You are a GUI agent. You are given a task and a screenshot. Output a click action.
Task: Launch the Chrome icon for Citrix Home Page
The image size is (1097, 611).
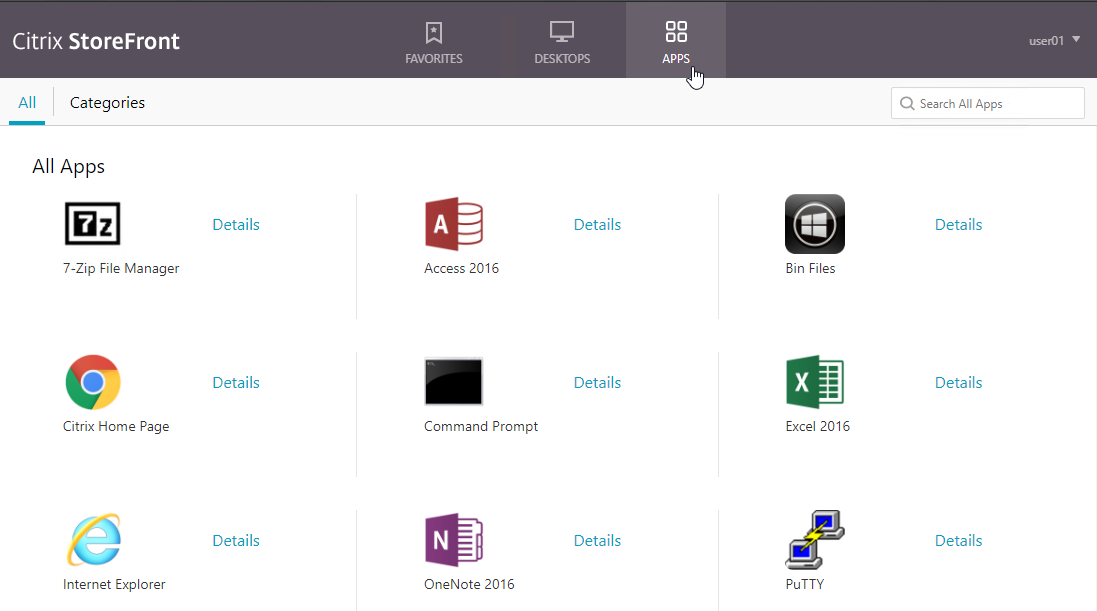[x=93, y=382]
